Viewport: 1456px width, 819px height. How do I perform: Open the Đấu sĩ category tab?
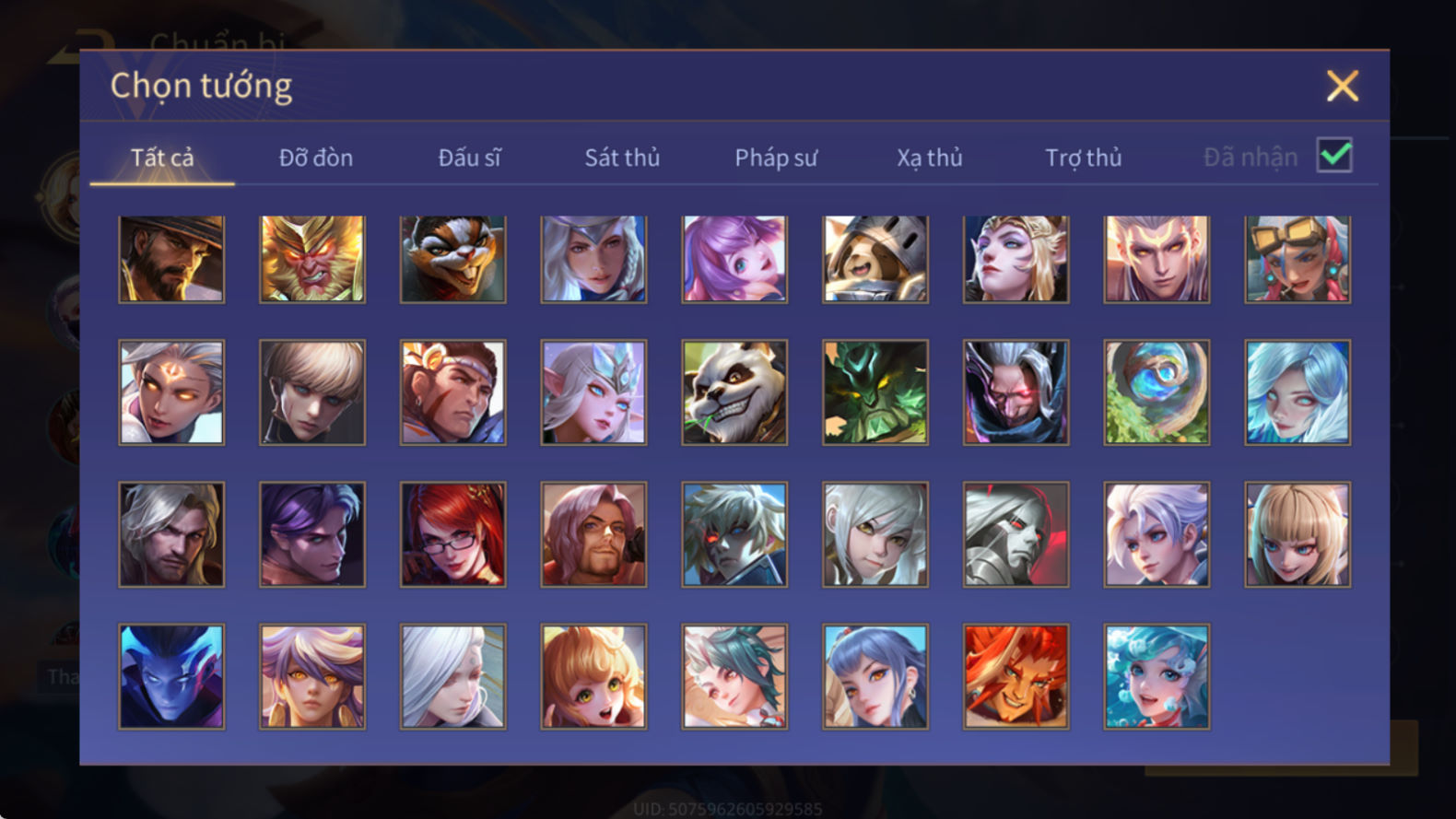(x=469, y=158)
